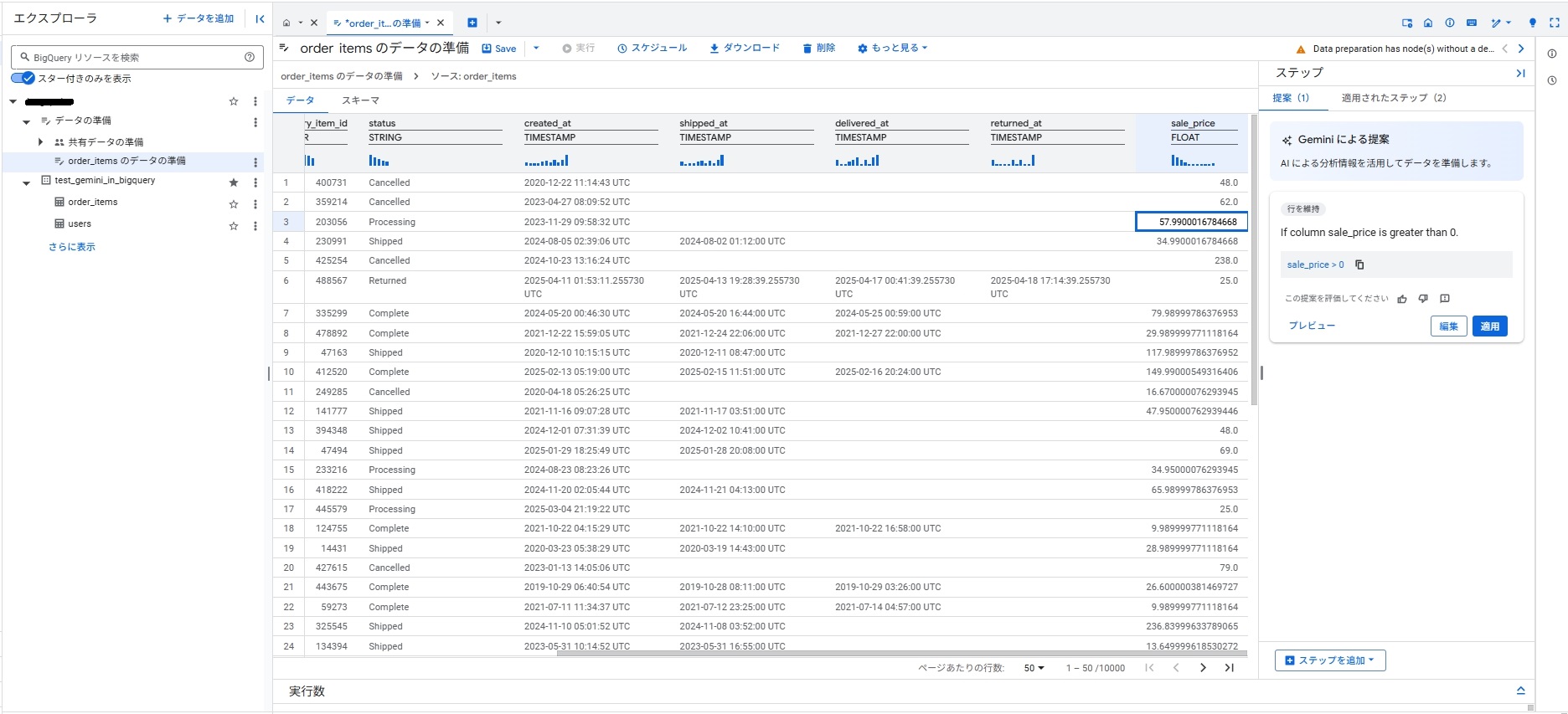Click the Show more link in Explorer
This screenshot has width=1568, height=714.
coord(72,247)
